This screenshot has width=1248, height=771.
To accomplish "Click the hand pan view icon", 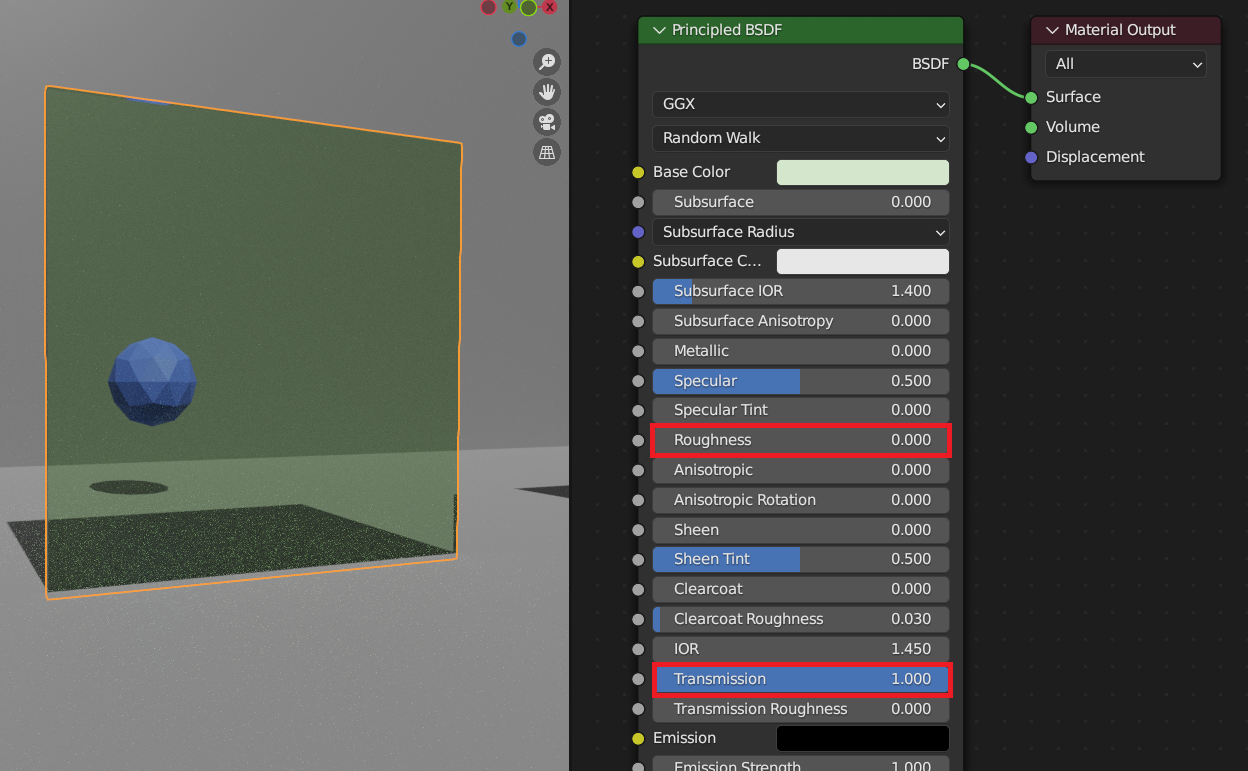I will coord(547,93).
